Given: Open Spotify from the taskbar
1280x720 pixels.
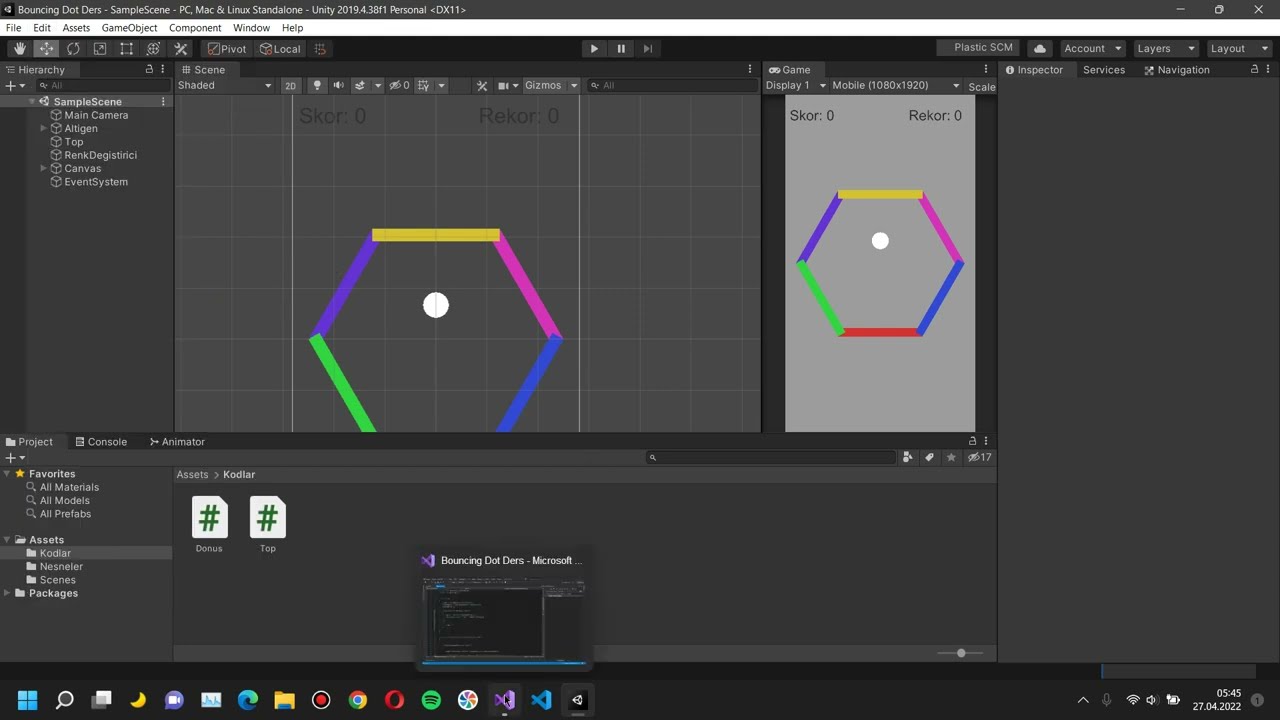Looking at the screenshot, I should [431, 700].
